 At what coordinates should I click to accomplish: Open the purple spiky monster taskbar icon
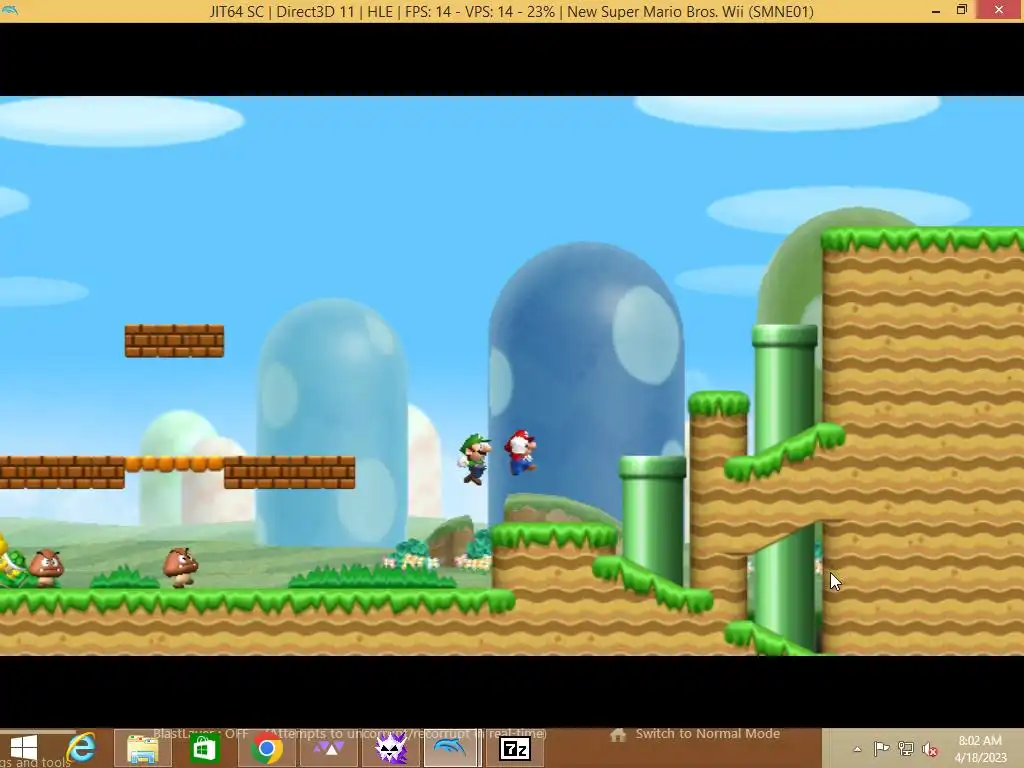point(391,748)
